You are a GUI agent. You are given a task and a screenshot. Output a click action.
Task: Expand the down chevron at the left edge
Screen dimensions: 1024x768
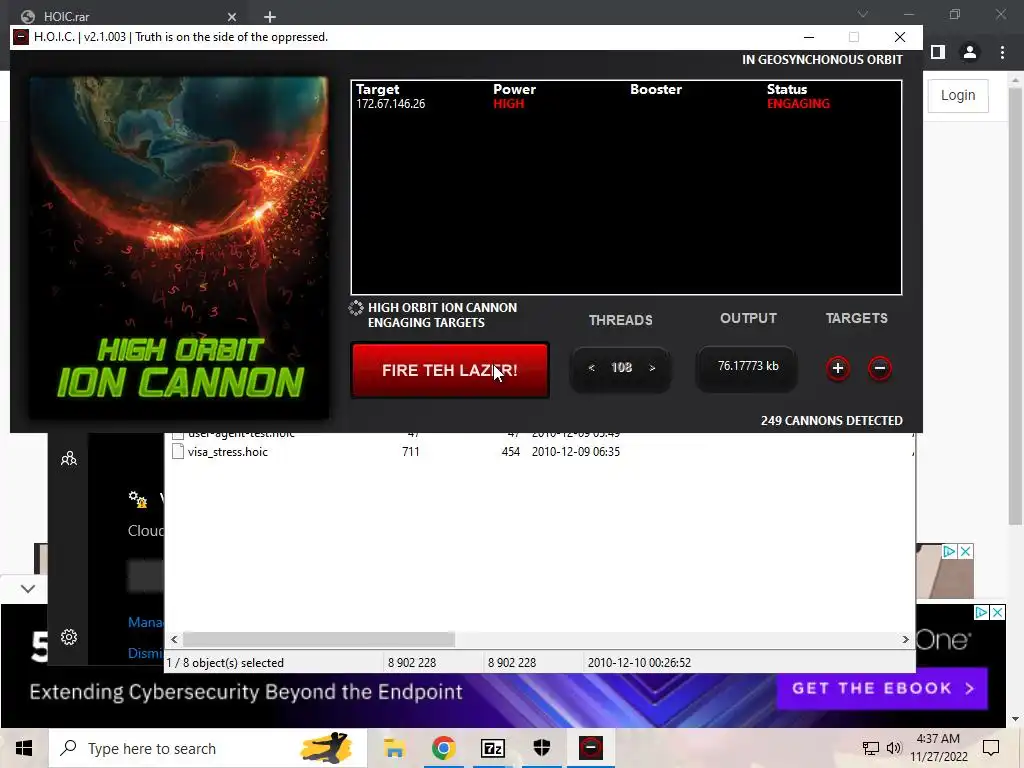click(x=27, y=589)
